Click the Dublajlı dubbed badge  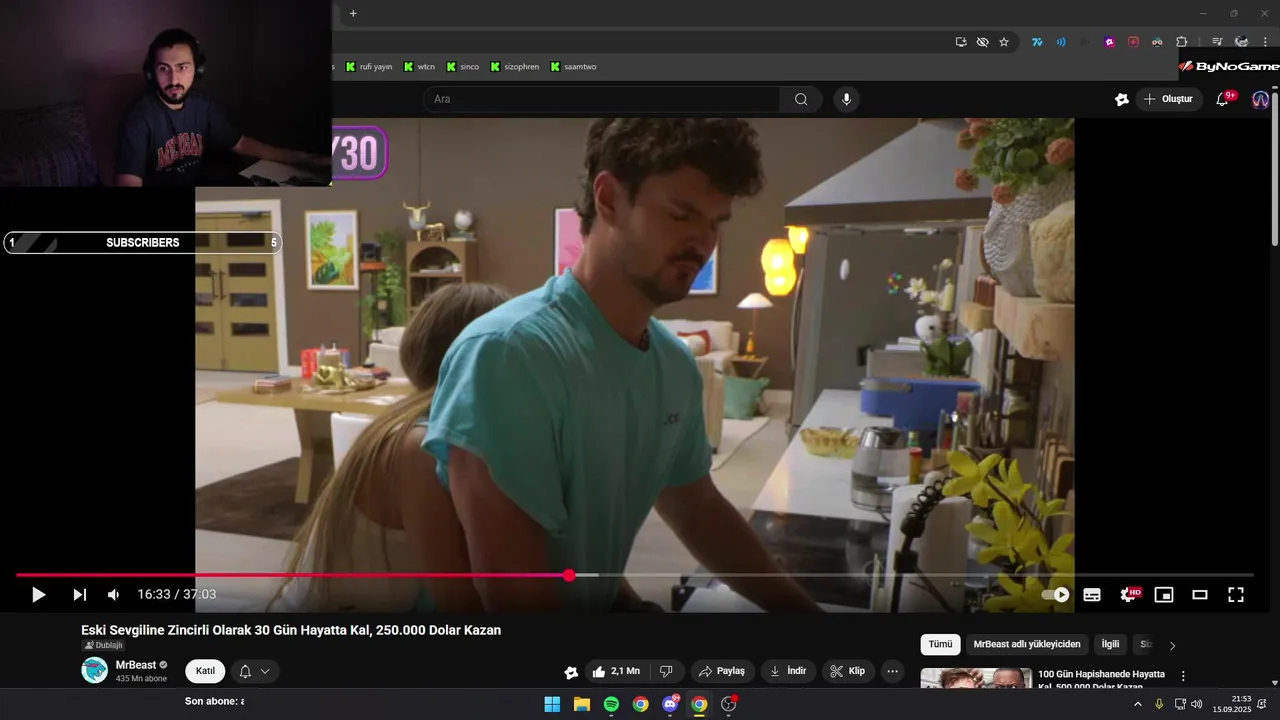click(103, 646)
